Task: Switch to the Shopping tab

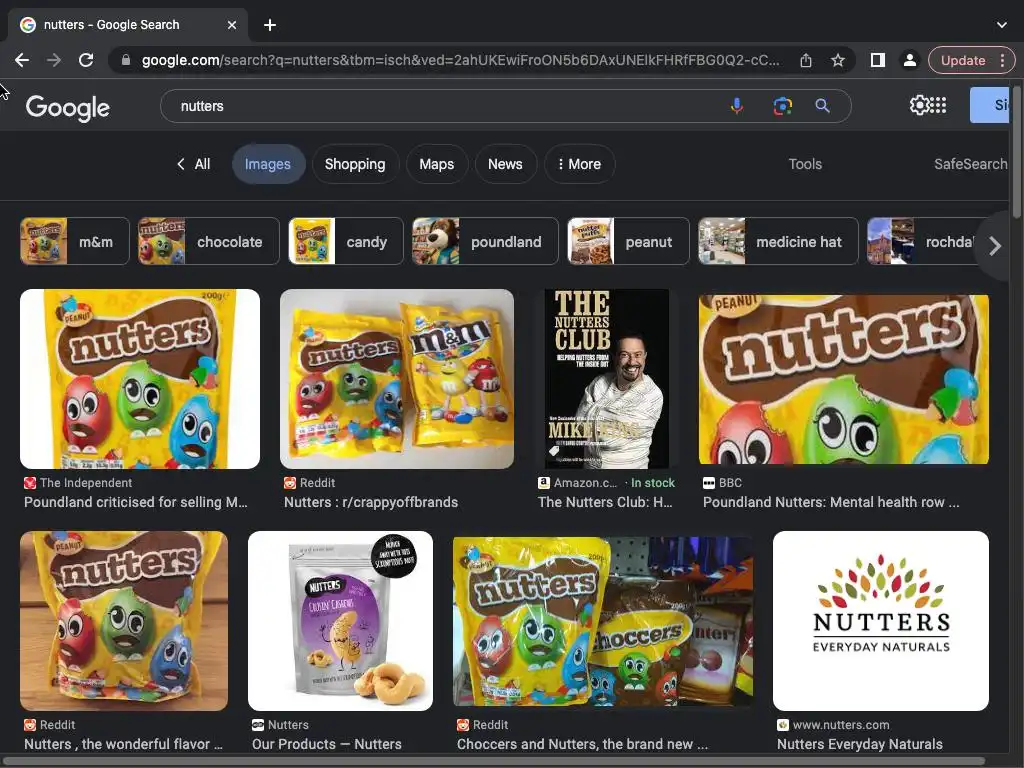Action: [x=355, y=164]
